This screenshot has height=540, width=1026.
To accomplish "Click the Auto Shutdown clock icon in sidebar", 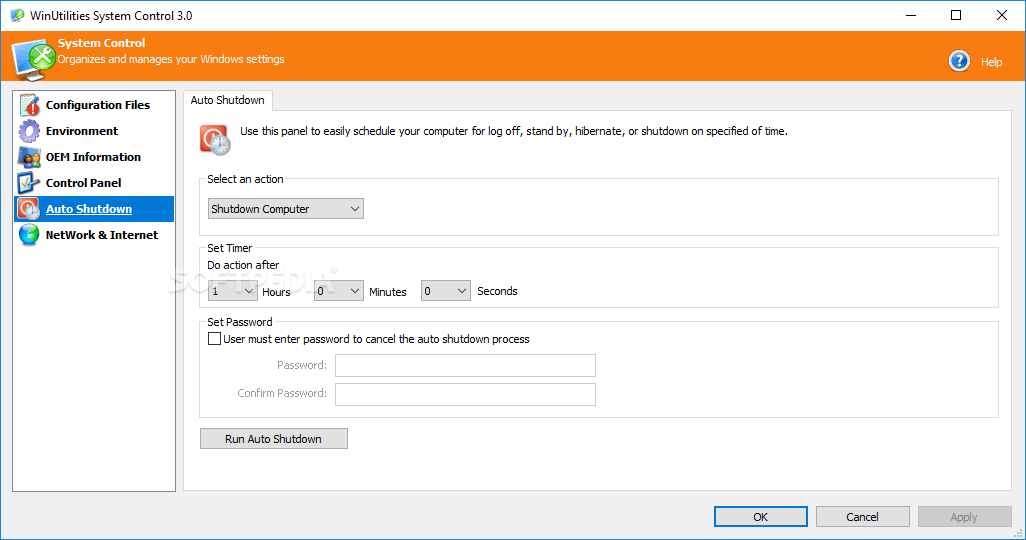I will tap(29, 209).
